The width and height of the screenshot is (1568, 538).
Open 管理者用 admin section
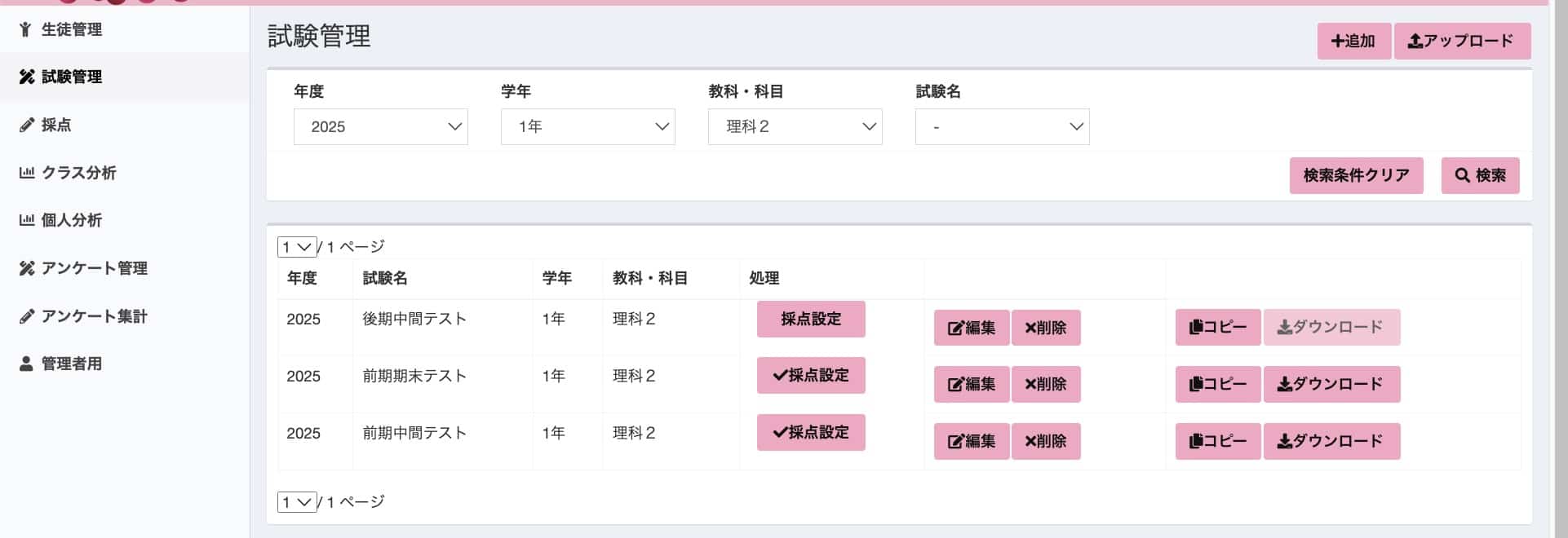click(x=71, y=364)
